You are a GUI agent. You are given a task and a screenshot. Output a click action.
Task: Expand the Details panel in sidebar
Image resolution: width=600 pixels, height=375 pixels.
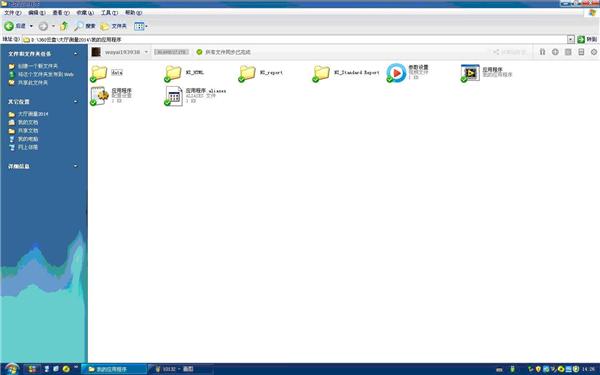(75, 166)
